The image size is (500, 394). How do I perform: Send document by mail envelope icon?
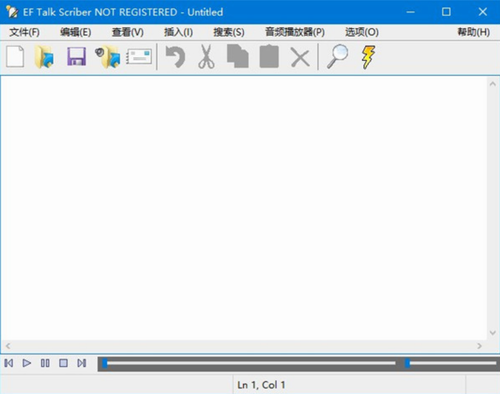point(139,57)
